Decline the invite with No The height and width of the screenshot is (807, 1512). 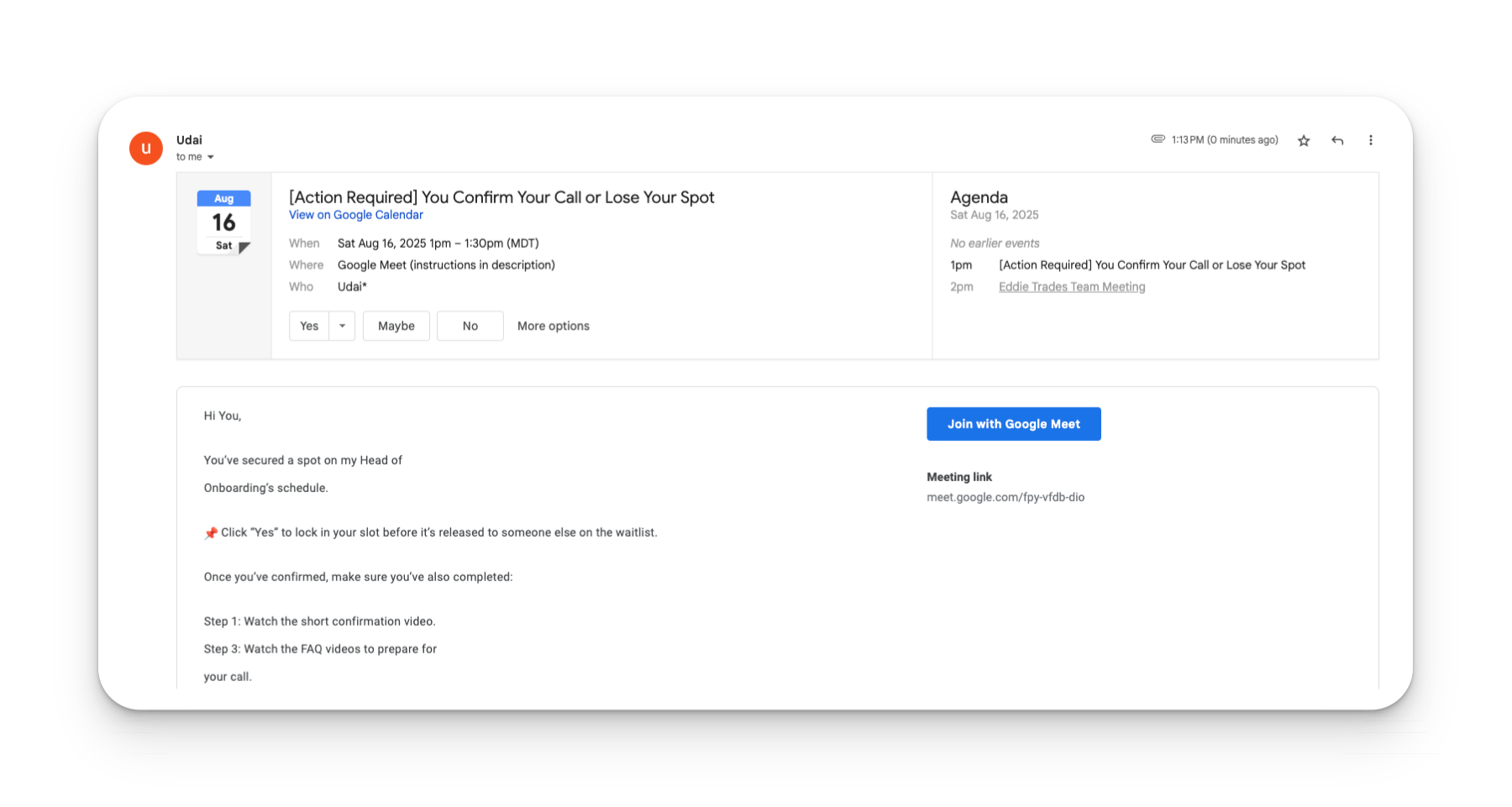(x=470, y=326)
